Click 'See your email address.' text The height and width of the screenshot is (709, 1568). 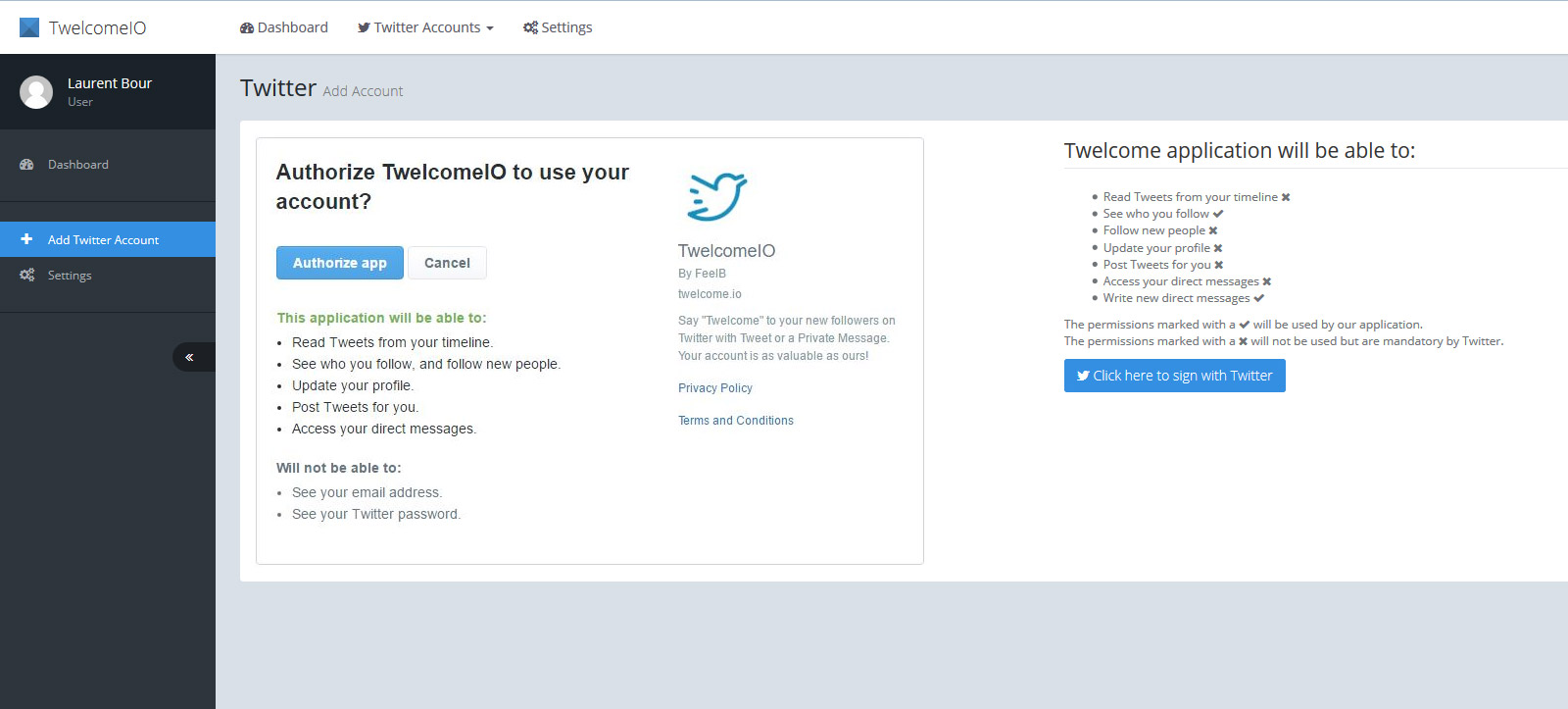click(x=367, y=492)
